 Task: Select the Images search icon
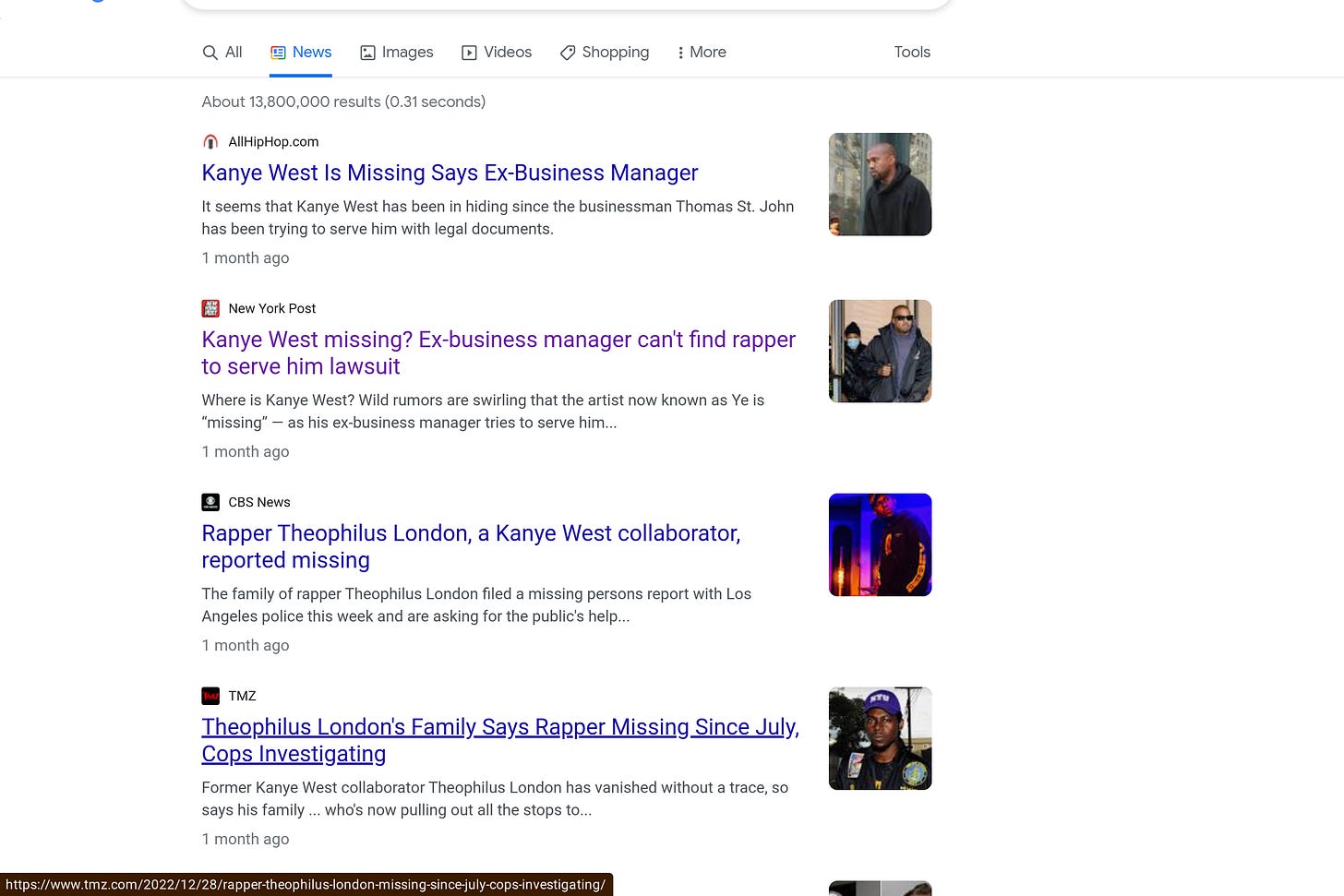(366, 53)
